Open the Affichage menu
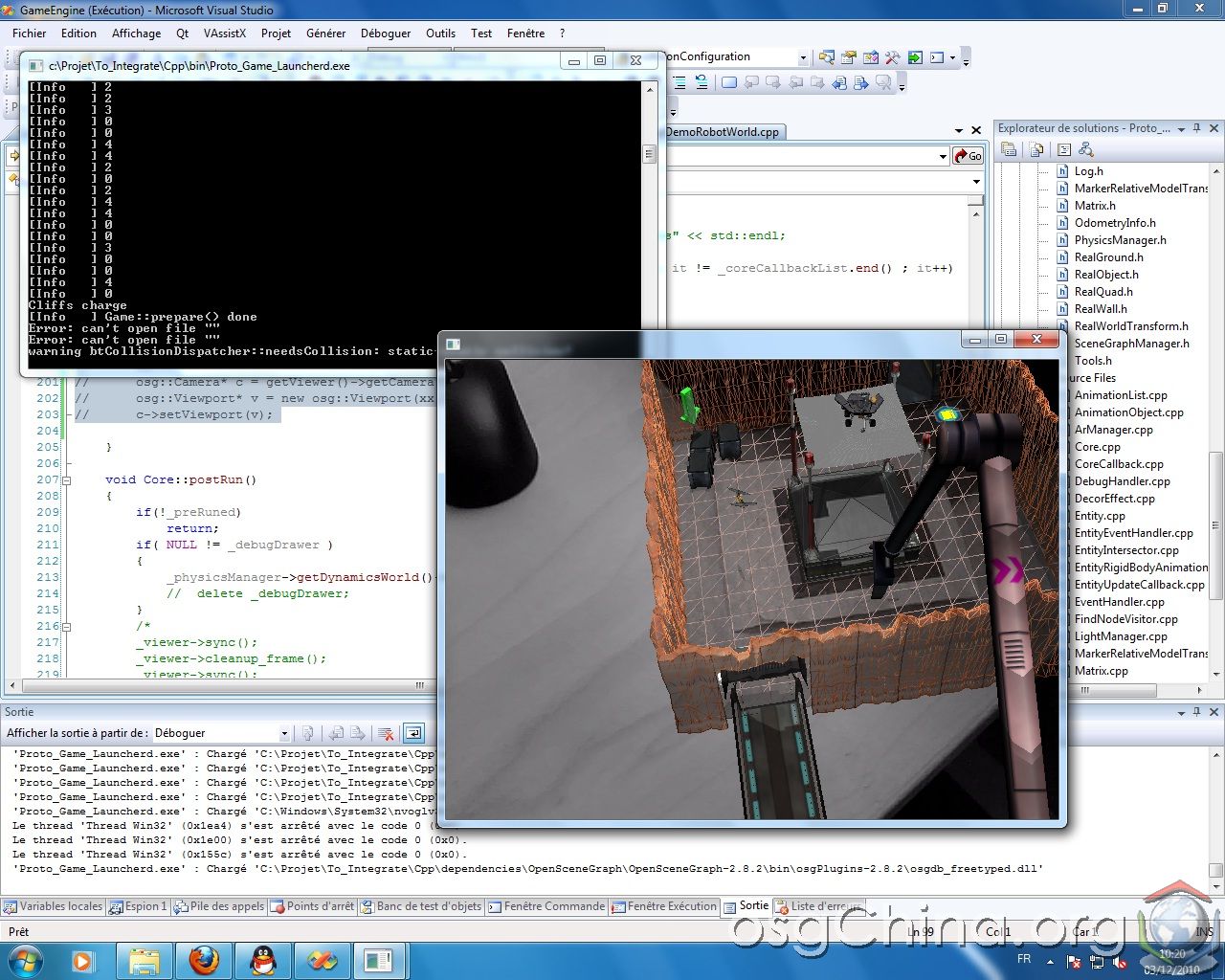Screen dimensions: 1225x980 [136, 33]
